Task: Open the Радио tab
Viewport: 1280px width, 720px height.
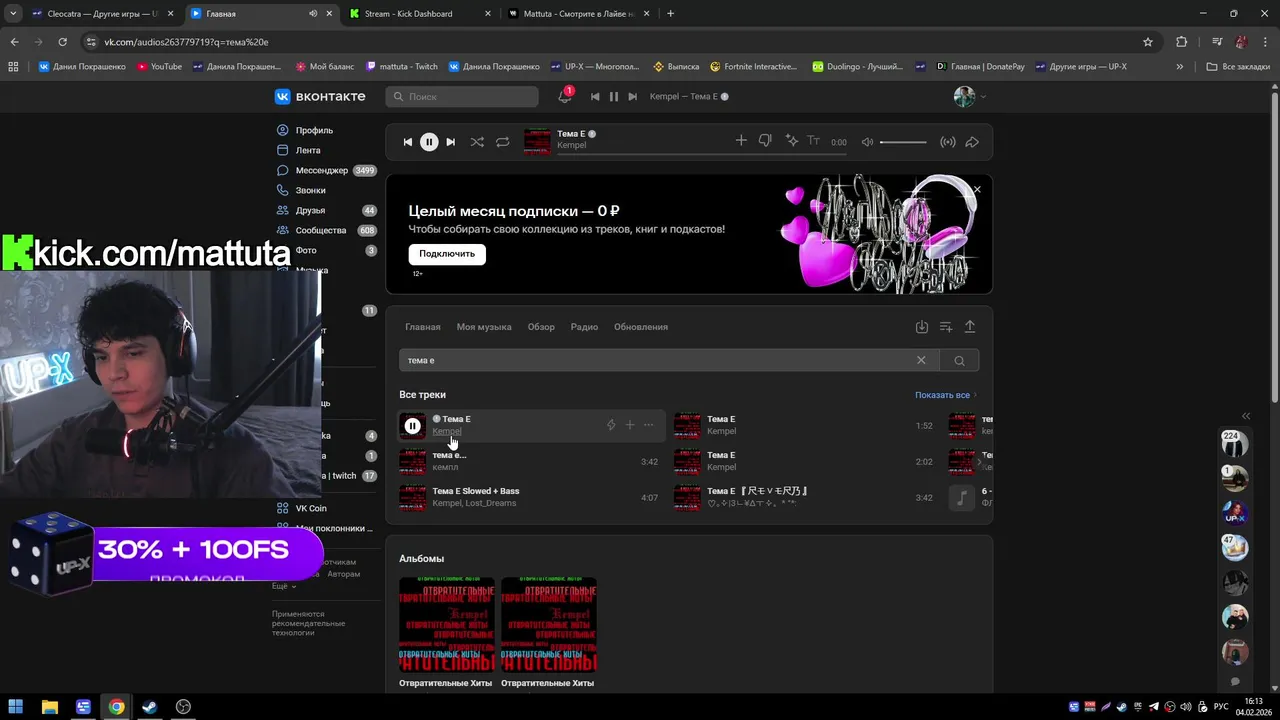Action: point(584,327)
